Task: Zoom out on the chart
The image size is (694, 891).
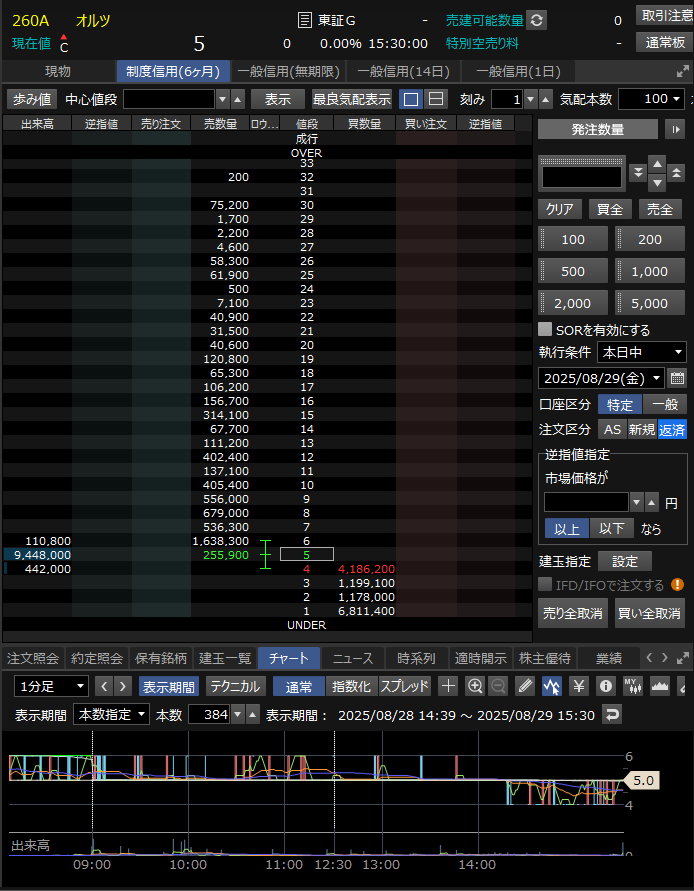Action: pyautogui.click(x=498, y=686)
